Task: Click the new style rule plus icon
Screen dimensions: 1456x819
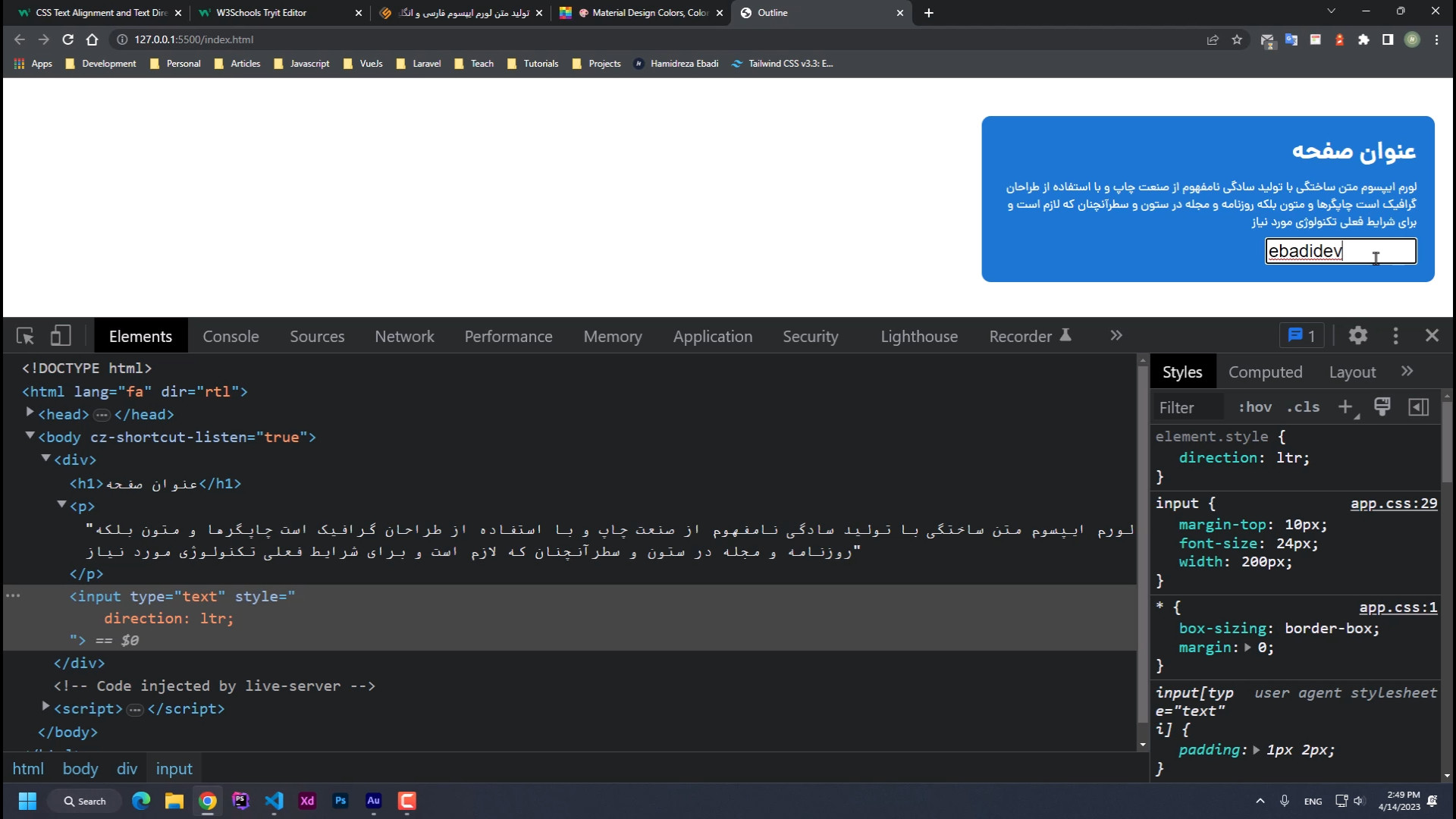Action: 1345,407
